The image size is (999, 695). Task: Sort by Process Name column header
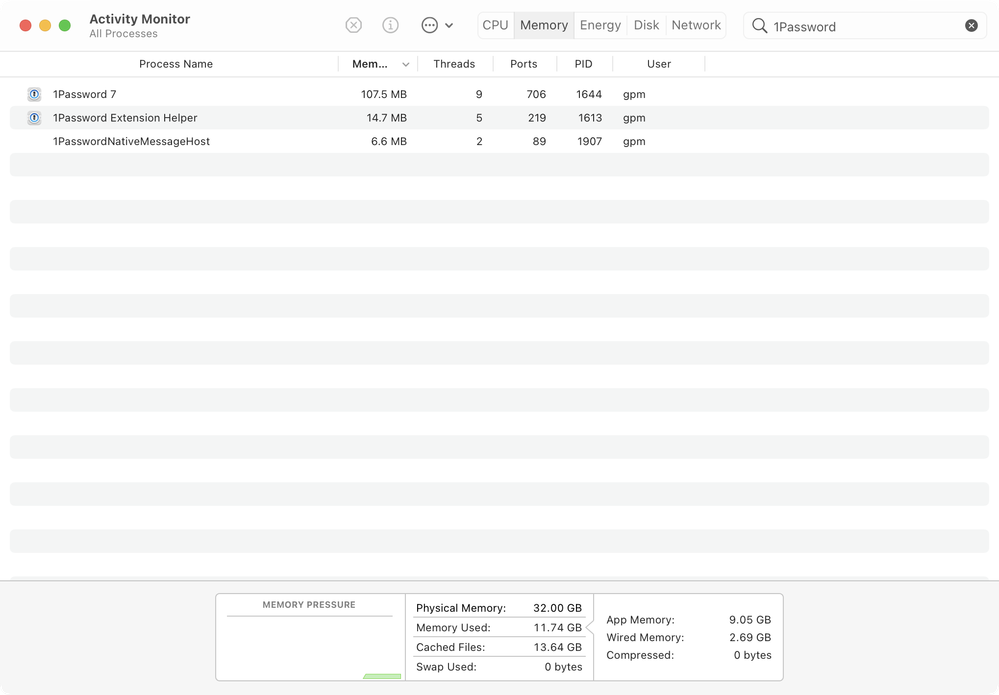point(176,64)
